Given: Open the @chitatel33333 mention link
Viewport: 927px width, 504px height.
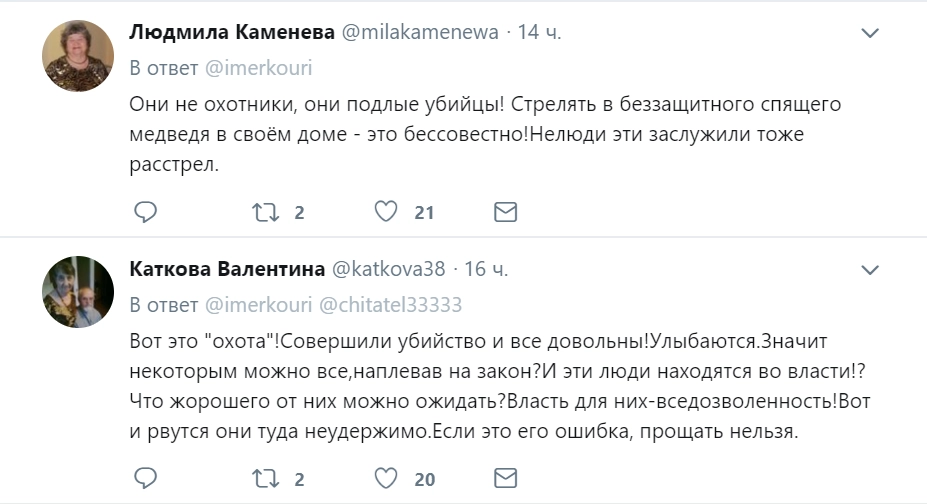Looking at the screenshot, I should coord(390,305).
